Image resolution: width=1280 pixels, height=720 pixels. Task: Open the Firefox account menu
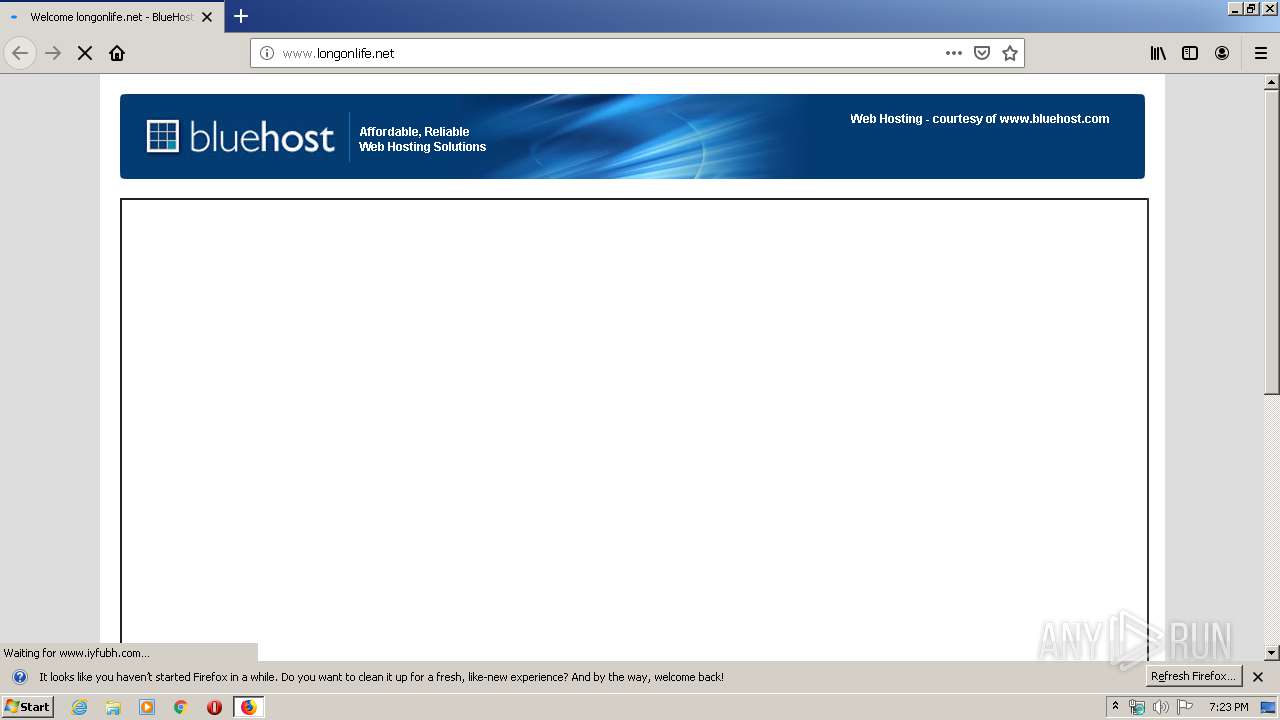1222,53
